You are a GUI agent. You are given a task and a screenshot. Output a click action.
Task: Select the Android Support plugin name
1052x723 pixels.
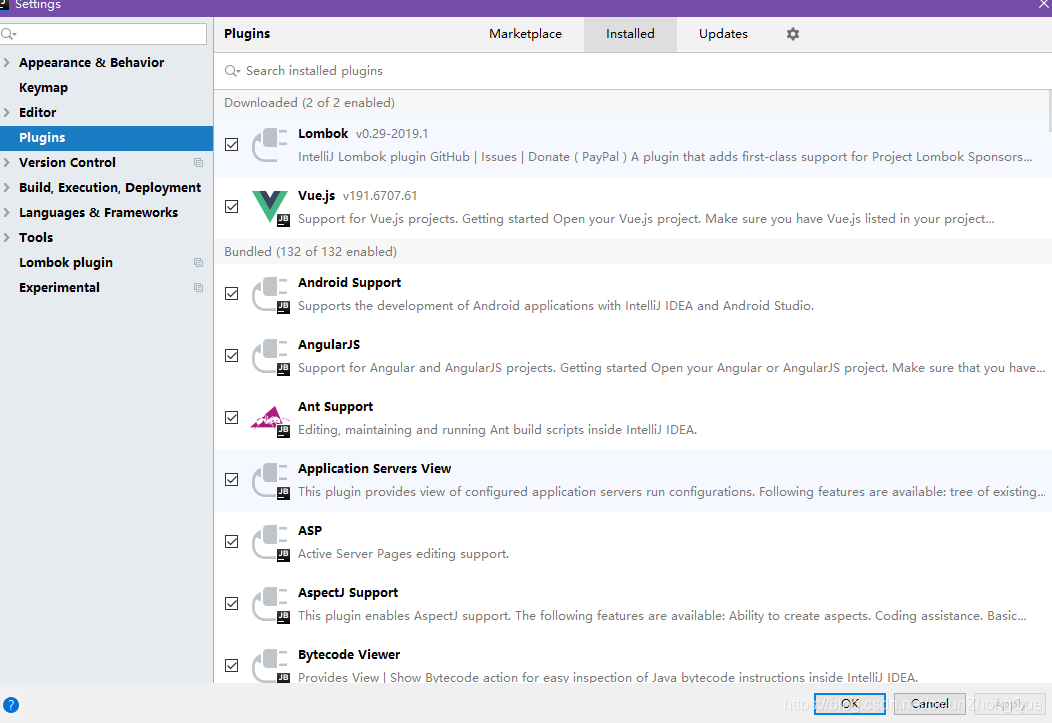click(349, 283)
